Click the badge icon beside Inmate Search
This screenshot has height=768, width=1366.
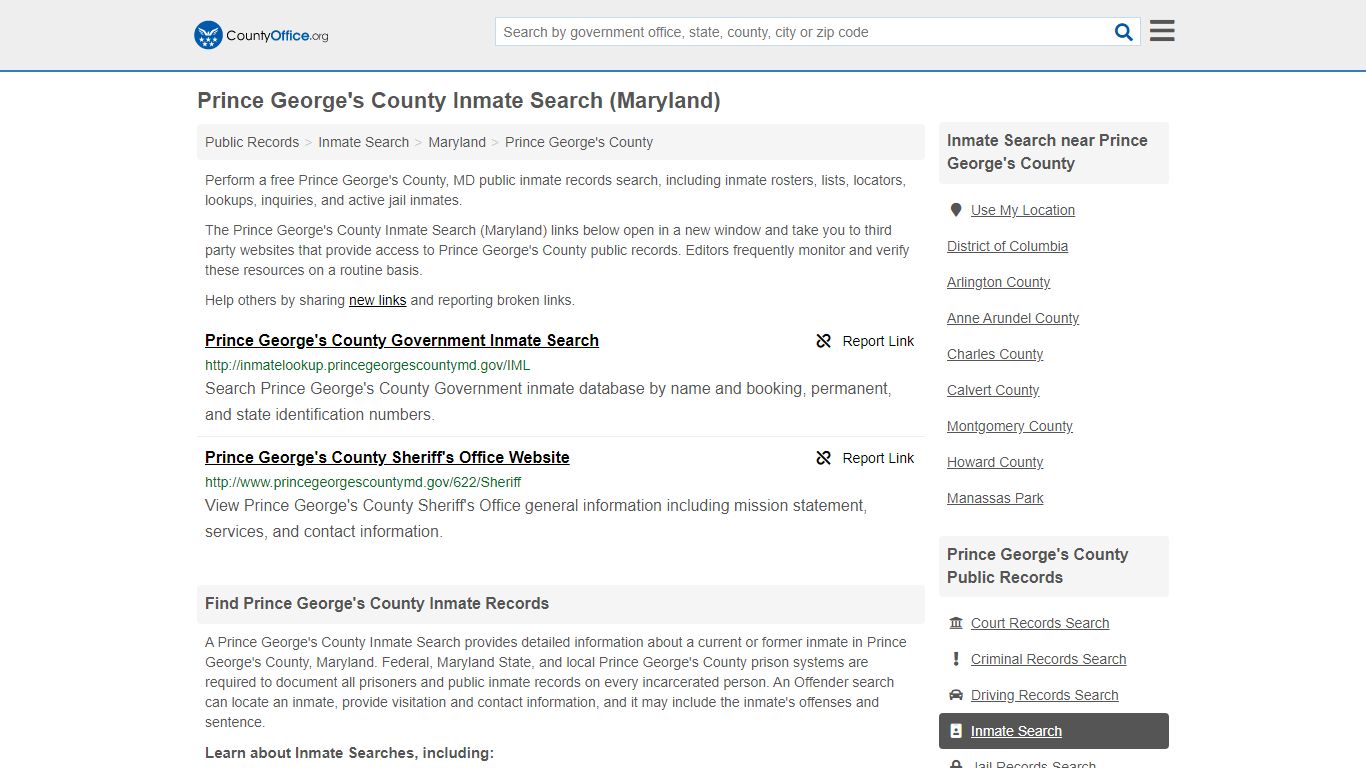[x=956, y=731]
